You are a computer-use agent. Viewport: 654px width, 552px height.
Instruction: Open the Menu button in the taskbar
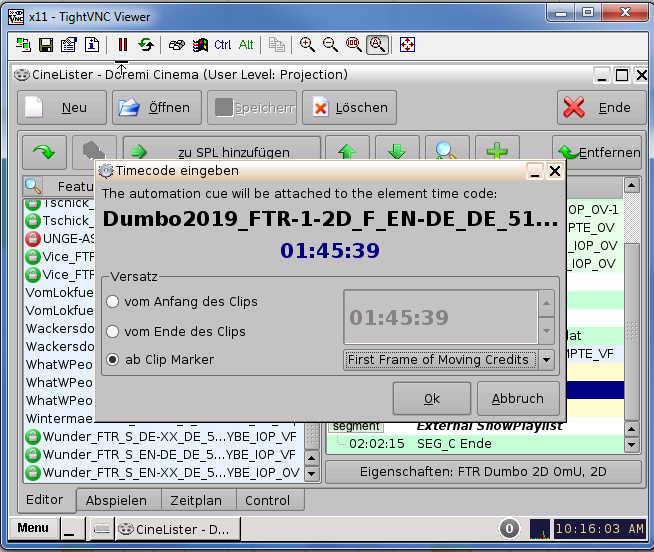(33, 528)
